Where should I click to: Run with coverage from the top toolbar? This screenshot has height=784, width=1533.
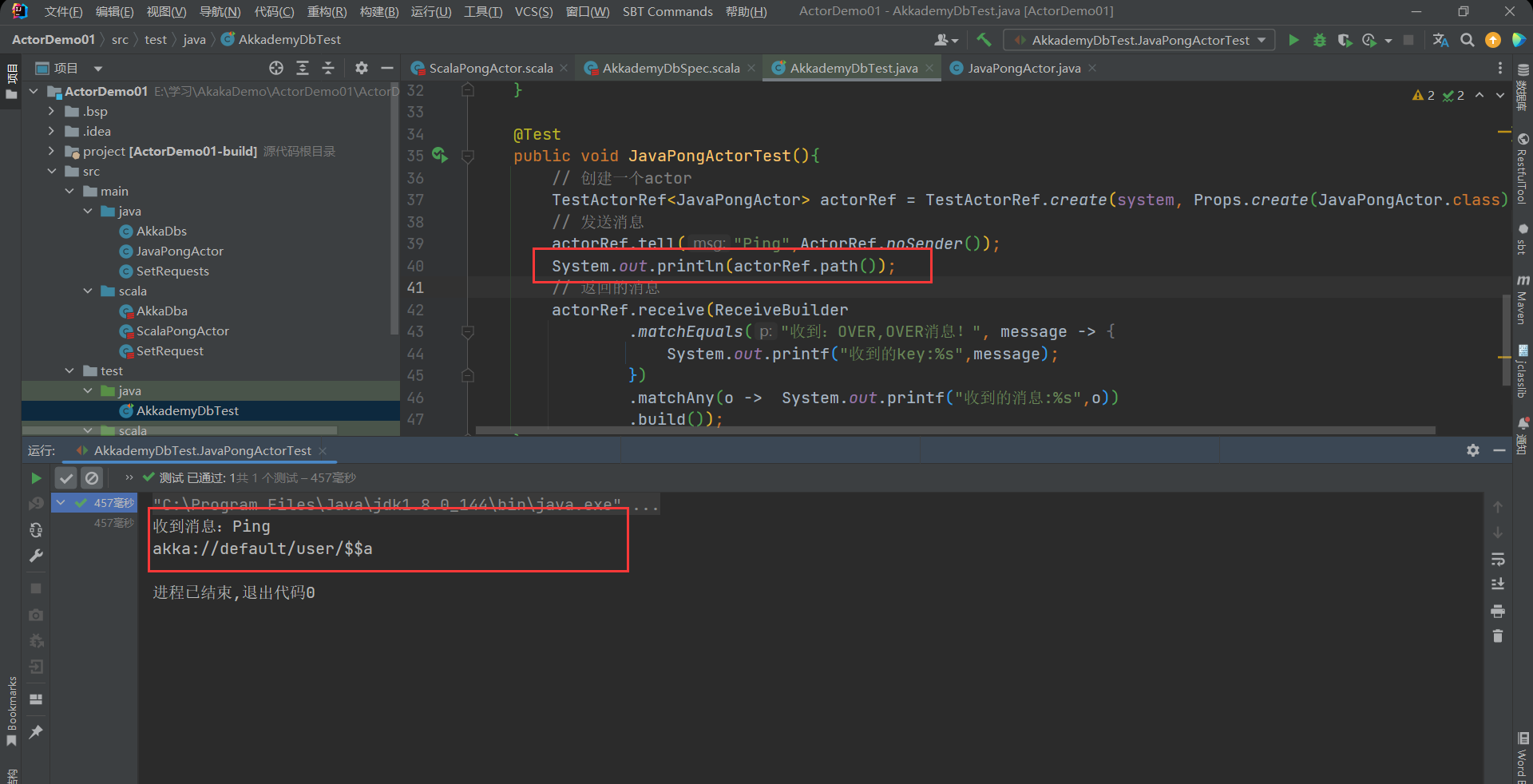(1345, 40)
